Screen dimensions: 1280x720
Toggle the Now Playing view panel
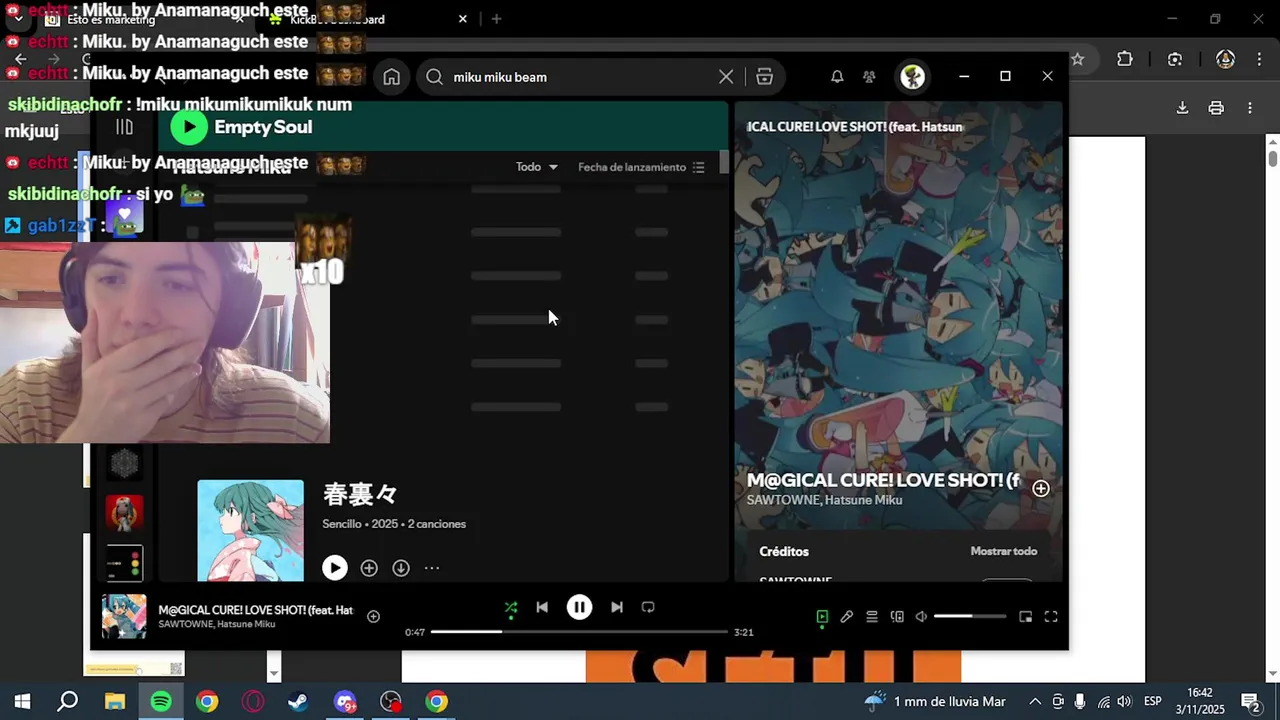(x=822, y=617)
